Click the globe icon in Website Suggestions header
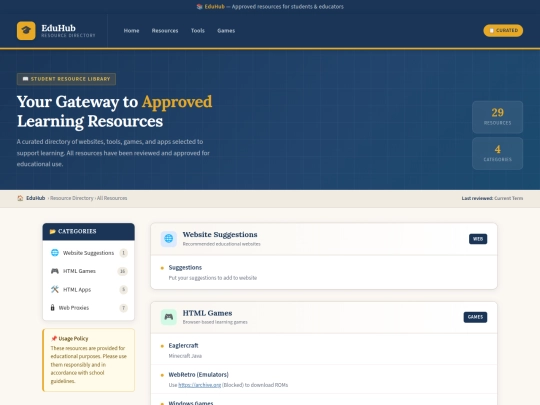Image resolution: width=540 pixels, height=405 pixels. tap(169, 239)
